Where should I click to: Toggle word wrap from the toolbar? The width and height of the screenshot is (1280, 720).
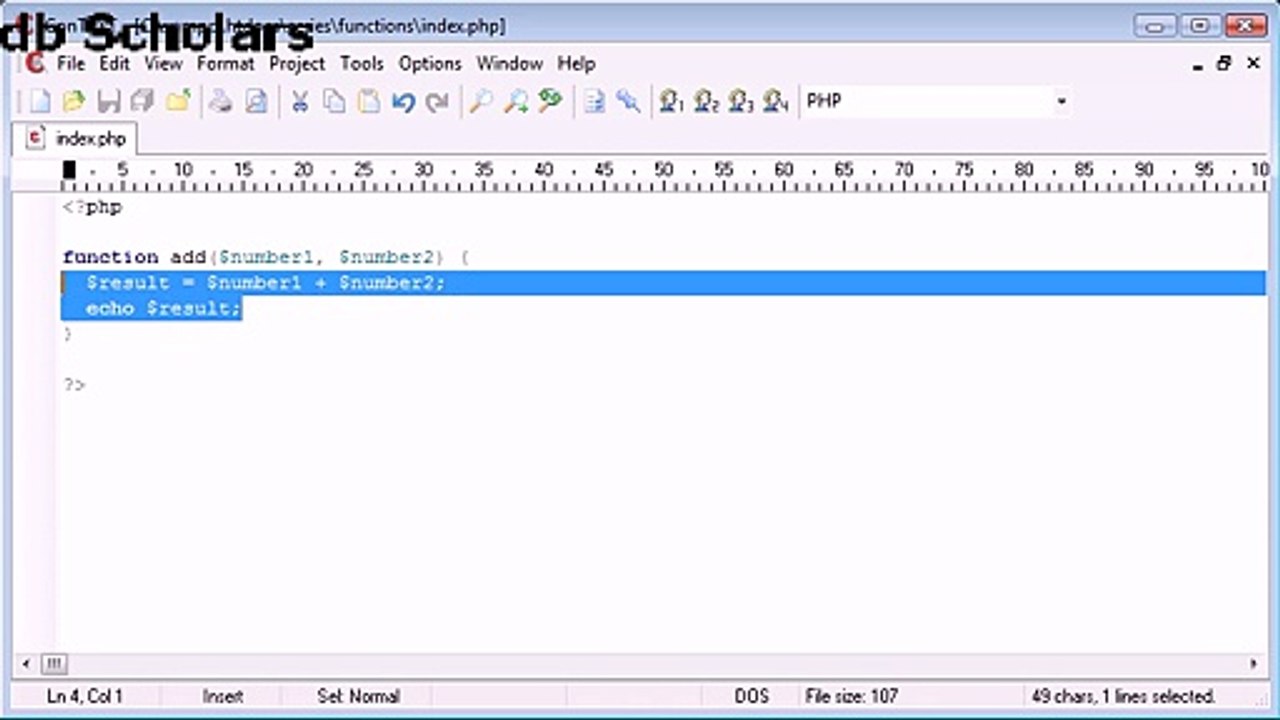pos(594,101)
